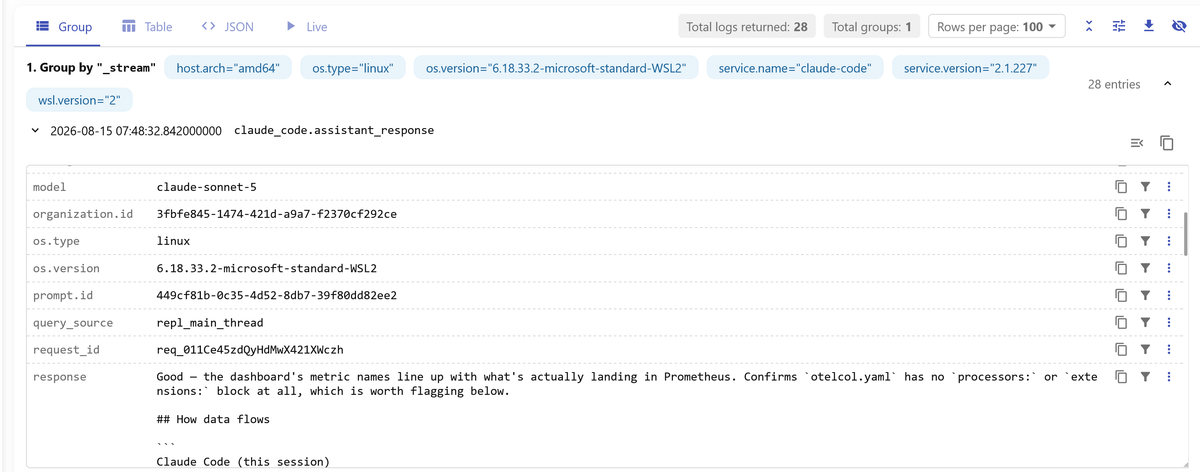Filter by the os.version field
Screen dimensions: 1200x472
pos(1145,268)
